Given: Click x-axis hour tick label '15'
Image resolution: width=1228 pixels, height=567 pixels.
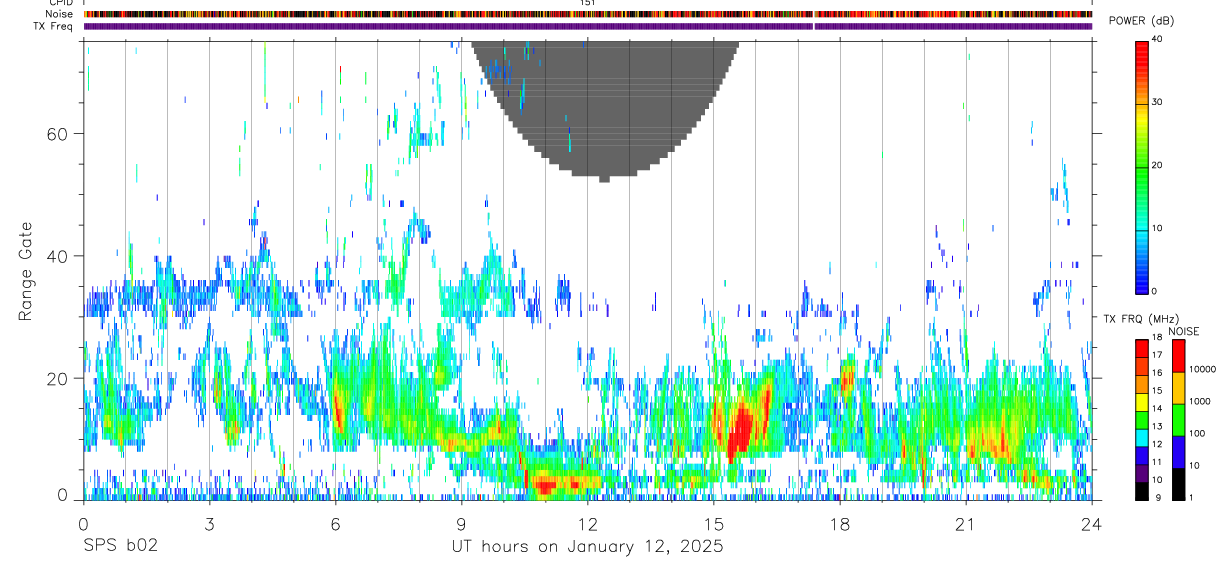Looking at the screenshot, I should (713, 524).
